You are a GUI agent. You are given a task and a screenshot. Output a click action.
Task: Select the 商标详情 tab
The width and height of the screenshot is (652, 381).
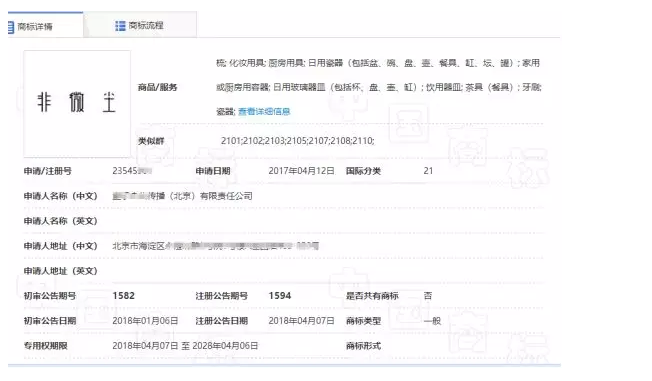45,25
